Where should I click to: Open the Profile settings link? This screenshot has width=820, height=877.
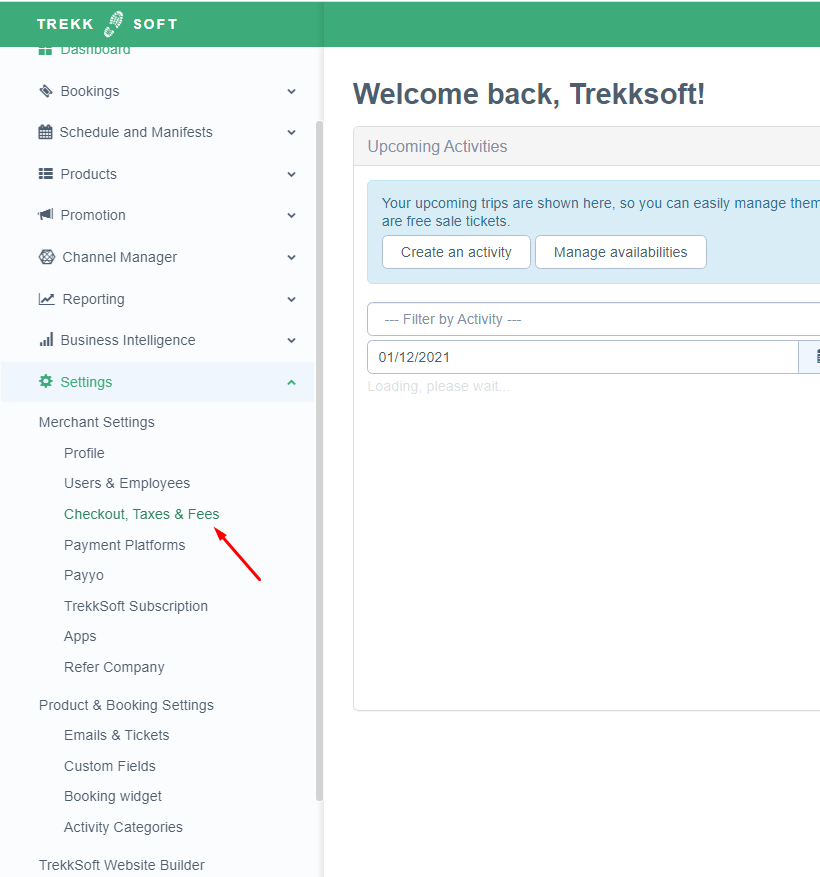84,453
